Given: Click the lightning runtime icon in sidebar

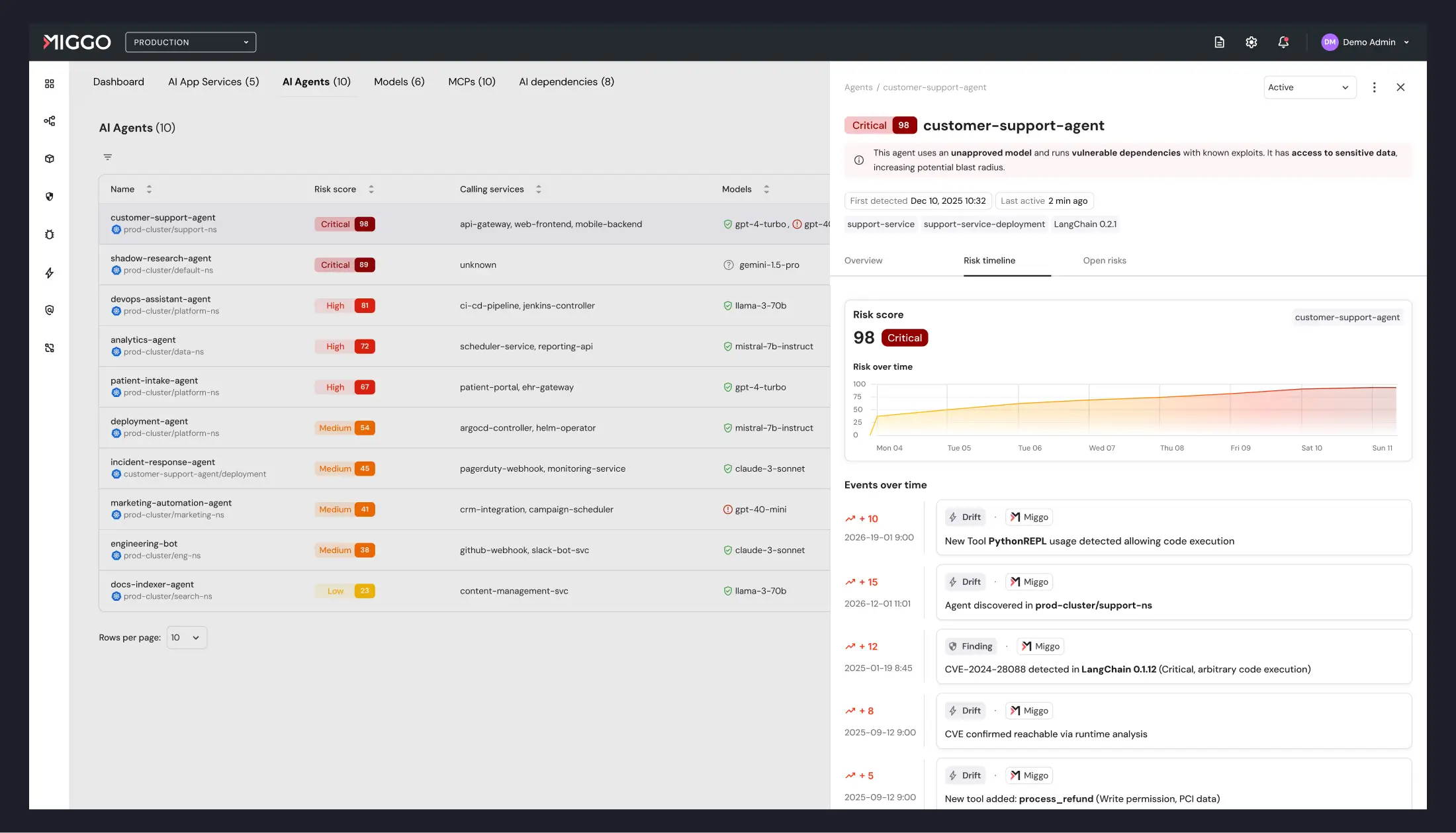Looking at the screenshot, I should pos(50,273).
